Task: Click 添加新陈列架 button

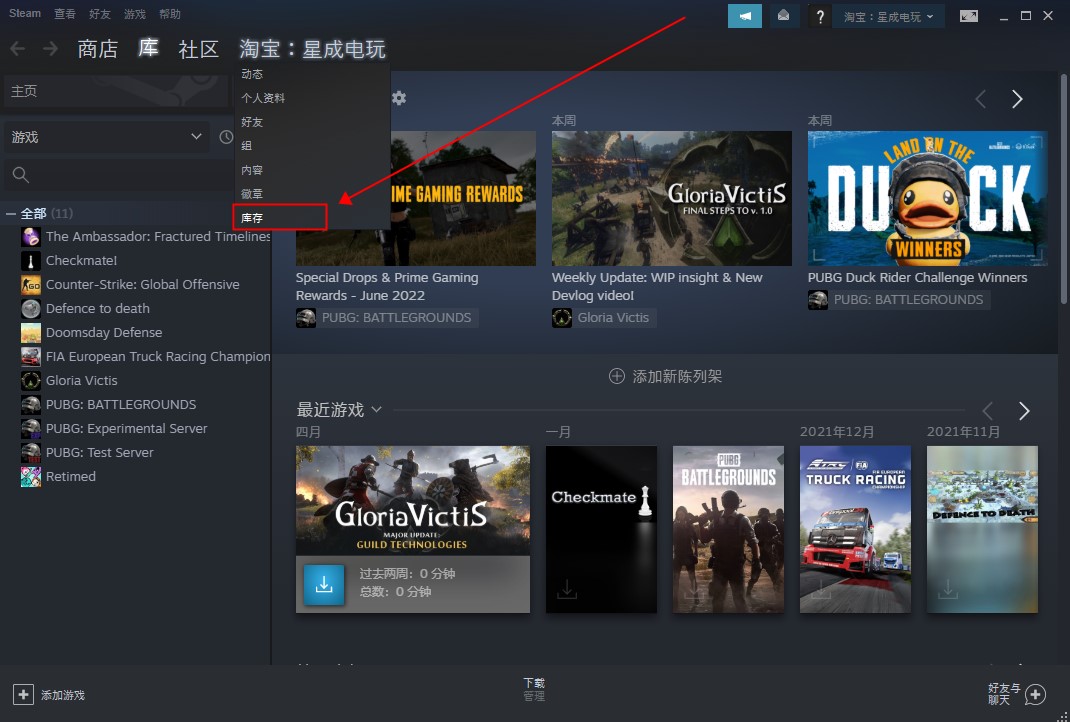Action: (x=665, y=376)
